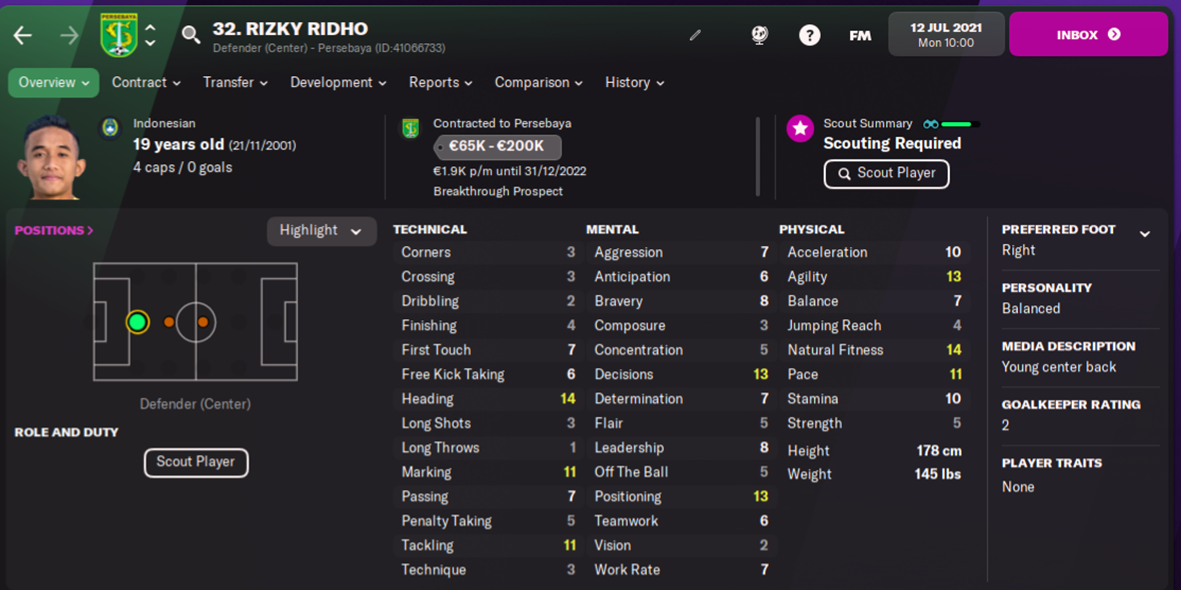Open the Persebaya club badge in header

119,35
